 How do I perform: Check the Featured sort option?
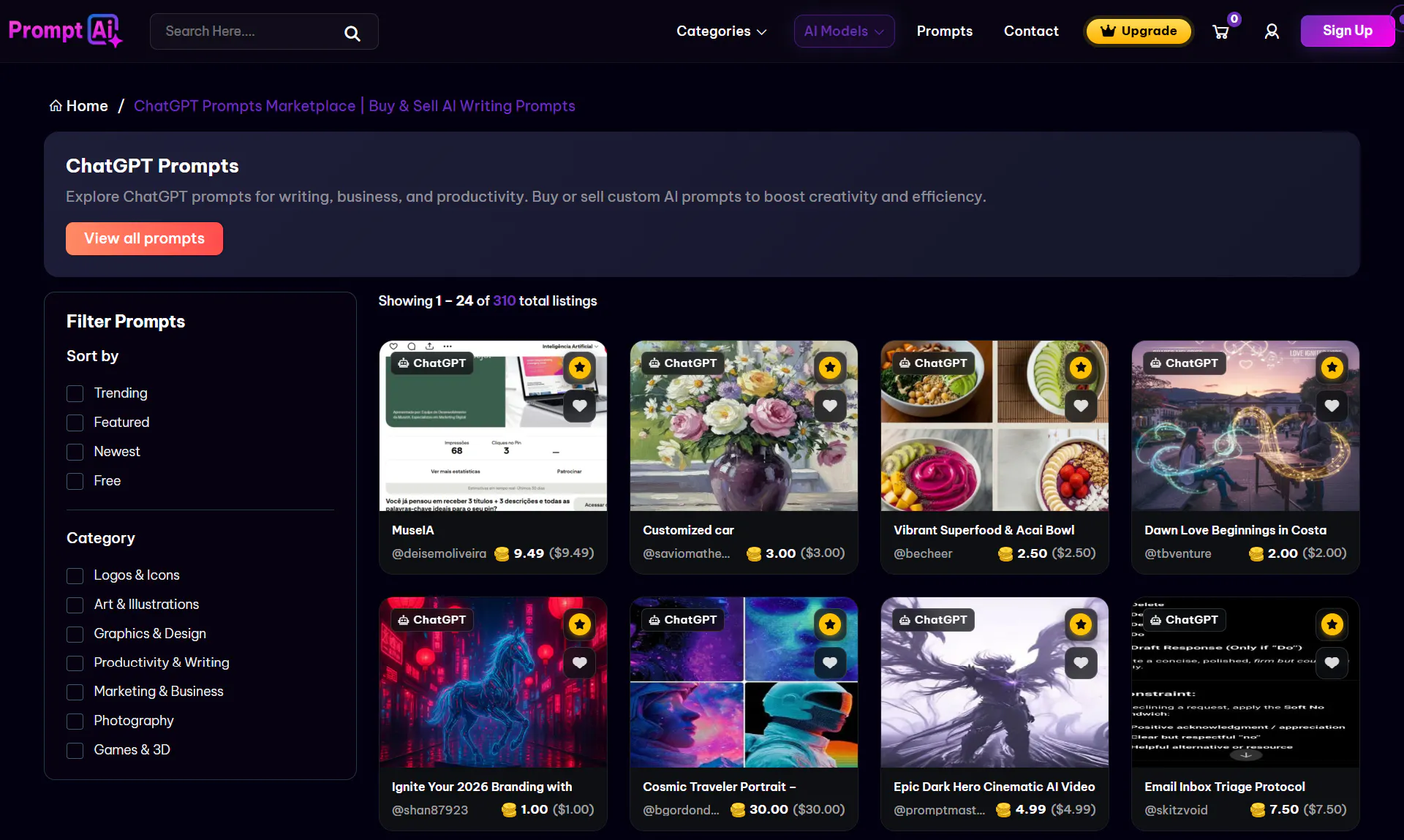click(x=75, y=423)
